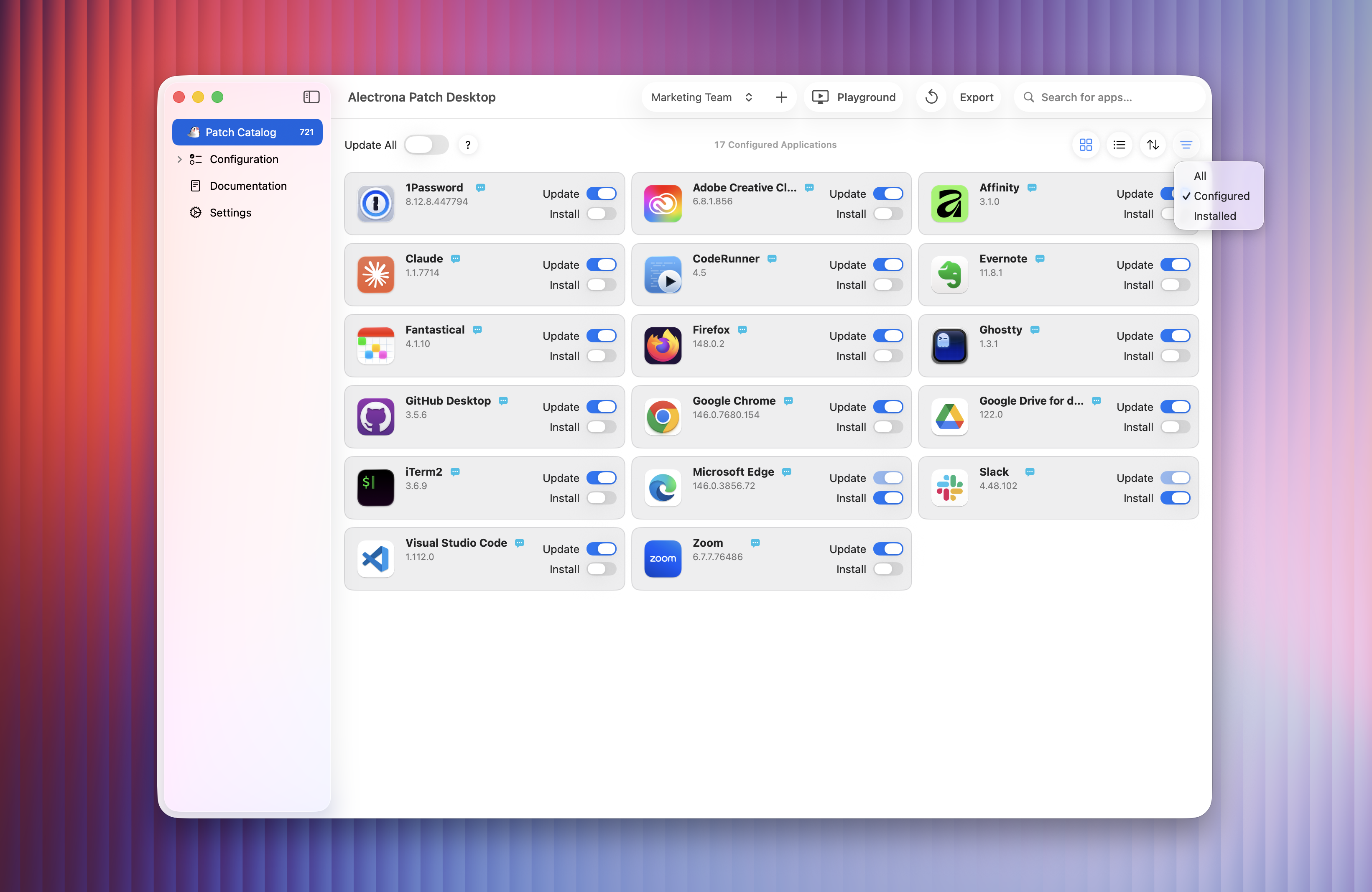Open the comment bubble next to Claude
This screenshot has height=892, width=1372.
[x=455, y=259]
